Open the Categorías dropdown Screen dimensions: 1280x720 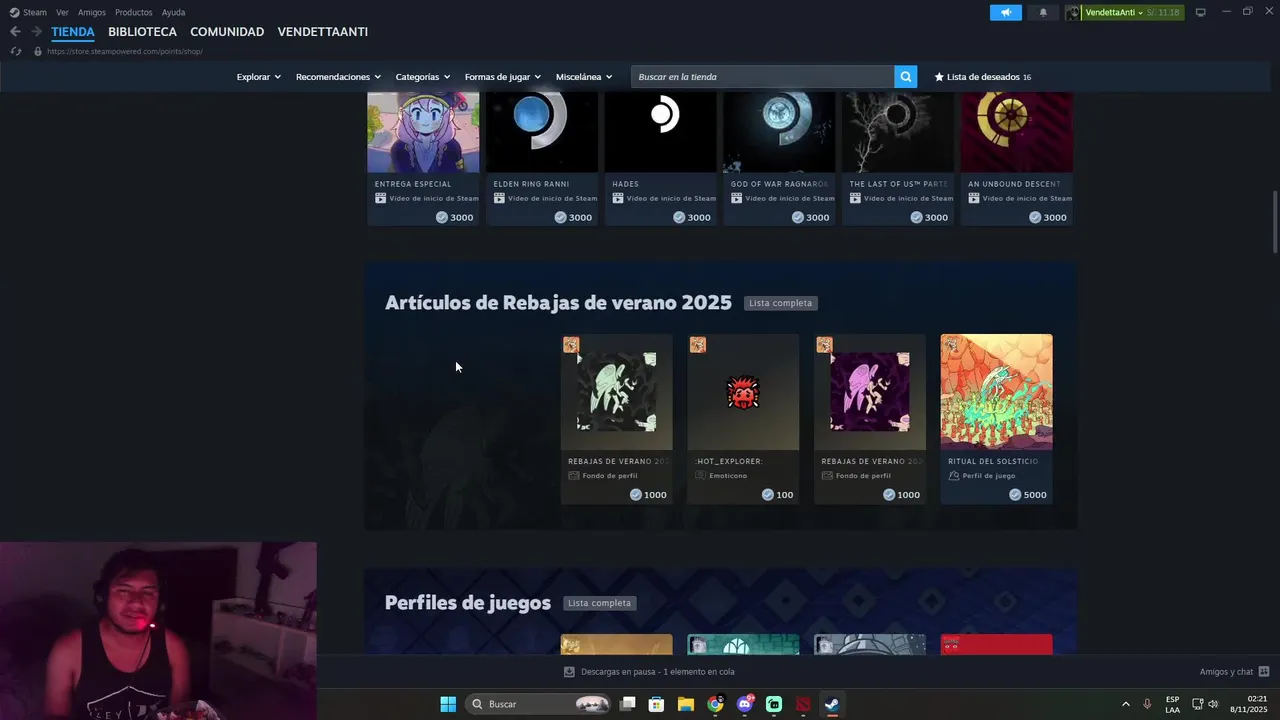422,77
